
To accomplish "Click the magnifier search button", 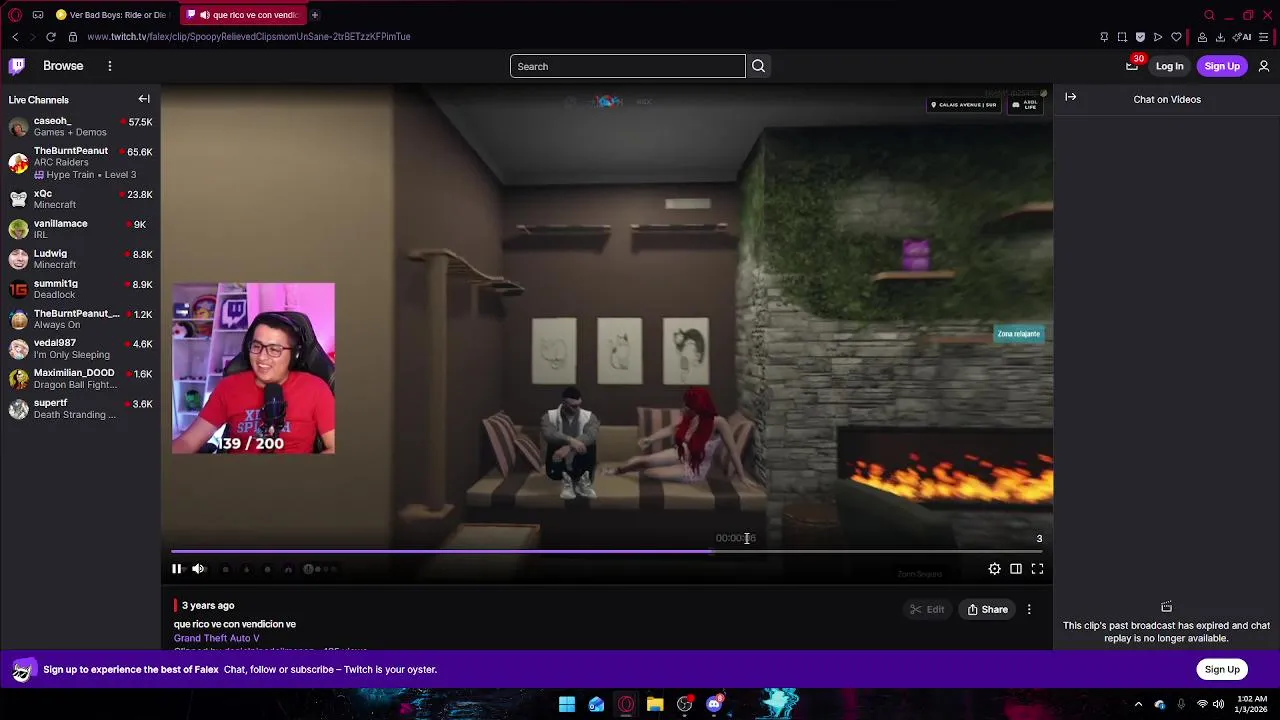I will click(758, 66).
